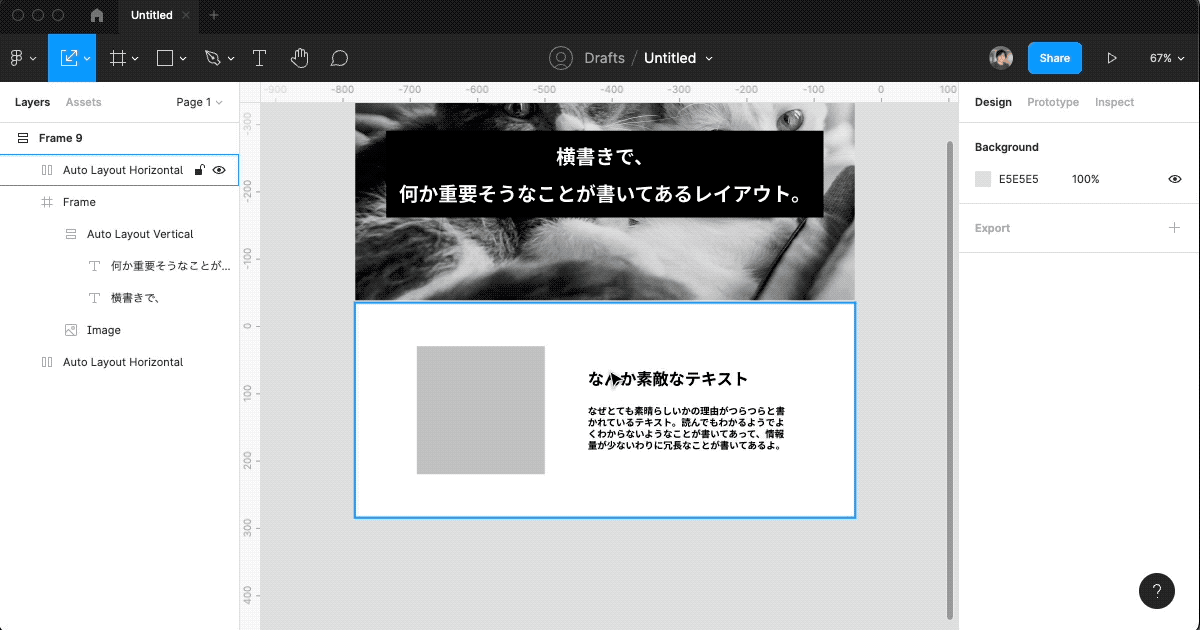Select the top Auto Layout Horizontal layer

tap(119, 170)
